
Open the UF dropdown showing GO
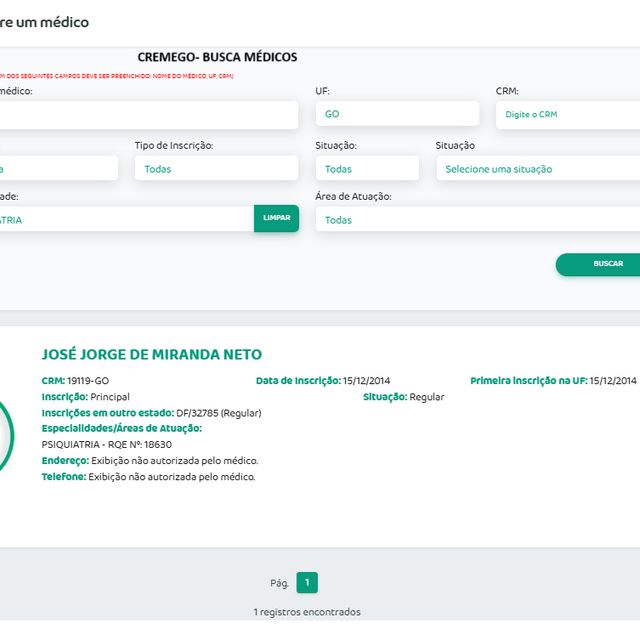397,113
